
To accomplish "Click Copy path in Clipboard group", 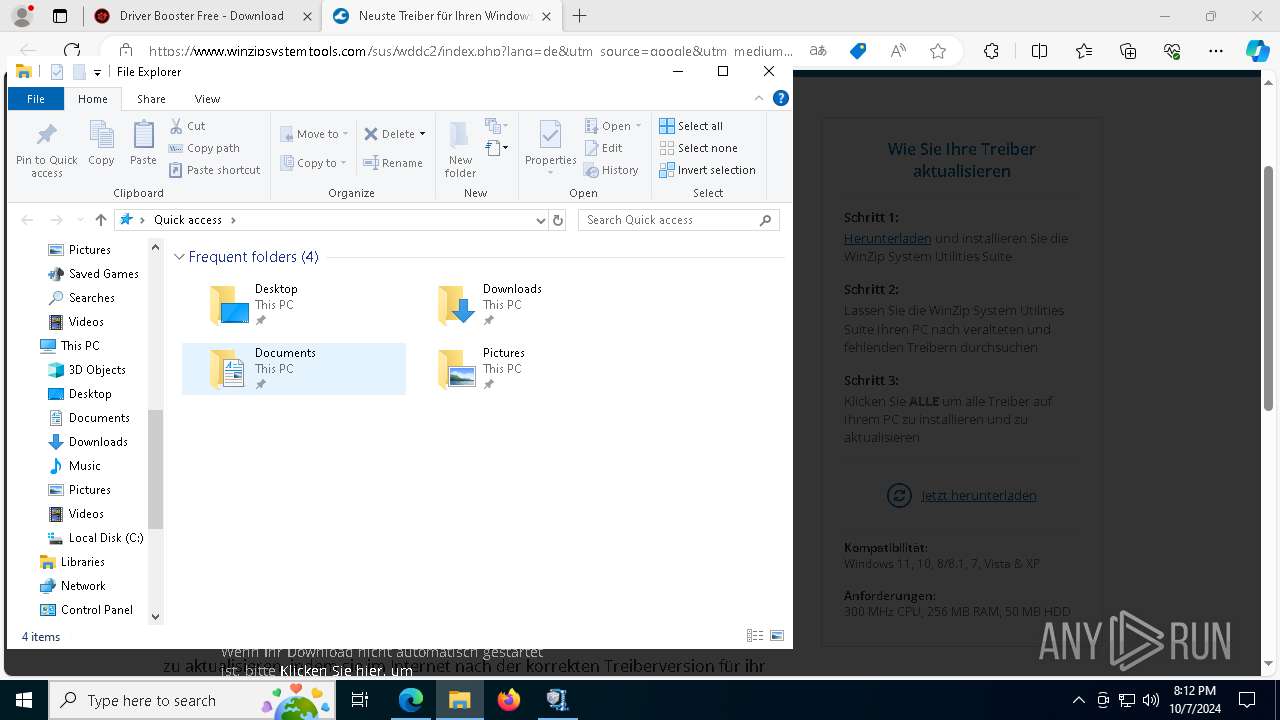I will [204, 148].
